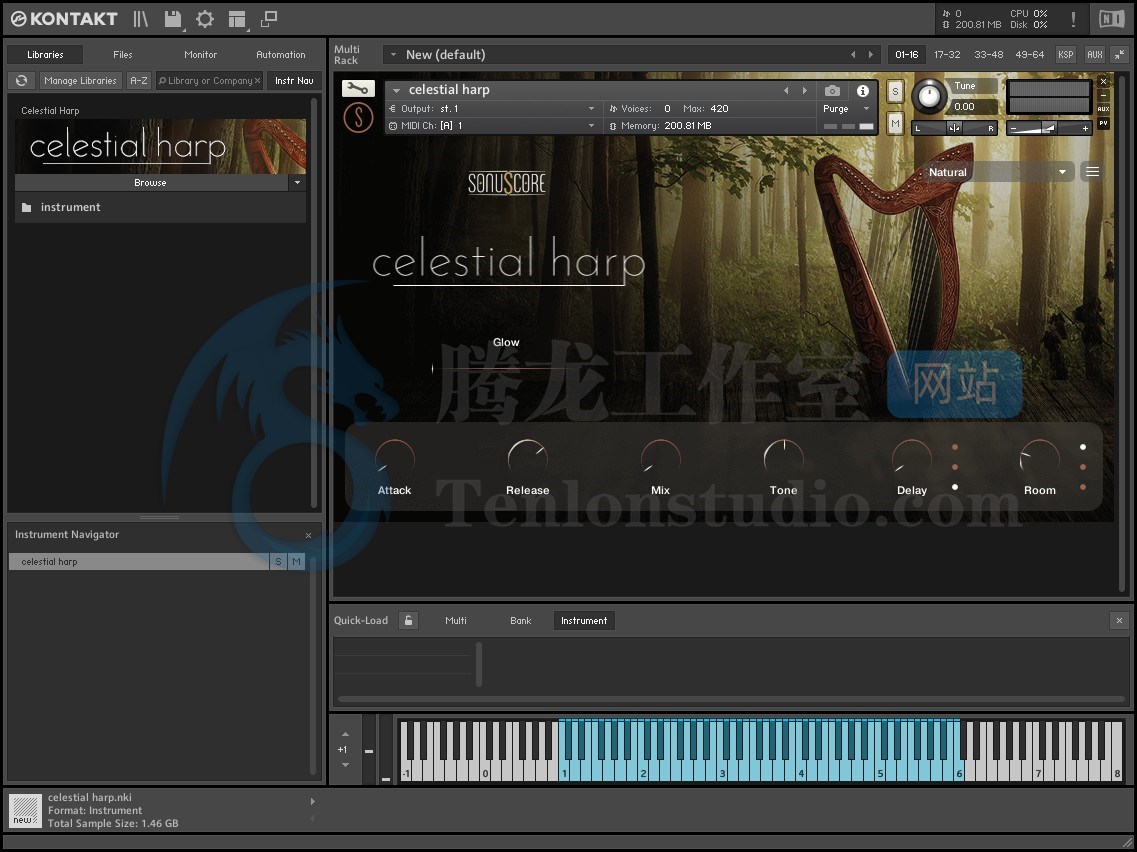Select Quick-Load Bank tab
The image size is (1137, 852).
[x=521, y=621]
